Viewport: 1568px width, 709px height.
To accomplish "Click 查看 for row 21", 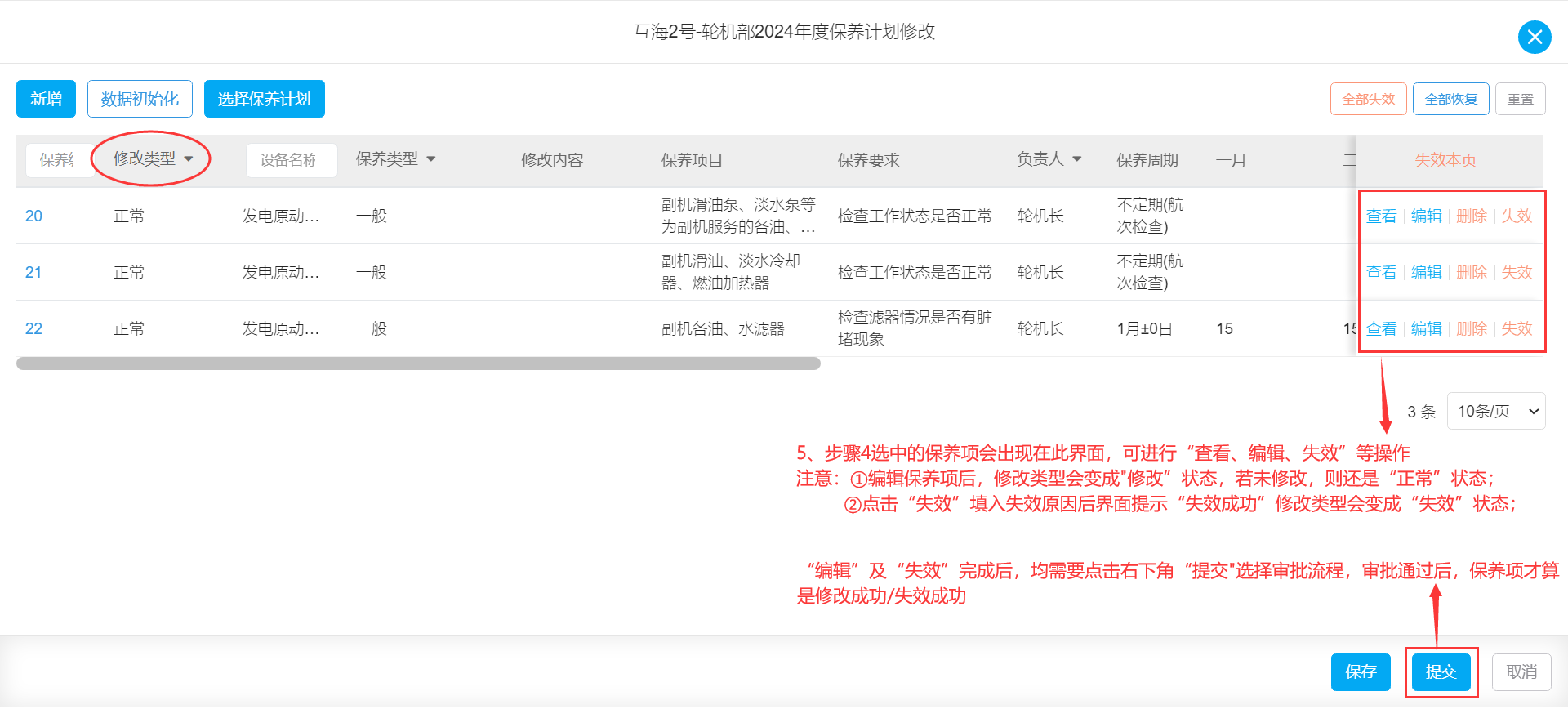I will coord(1382,272).
